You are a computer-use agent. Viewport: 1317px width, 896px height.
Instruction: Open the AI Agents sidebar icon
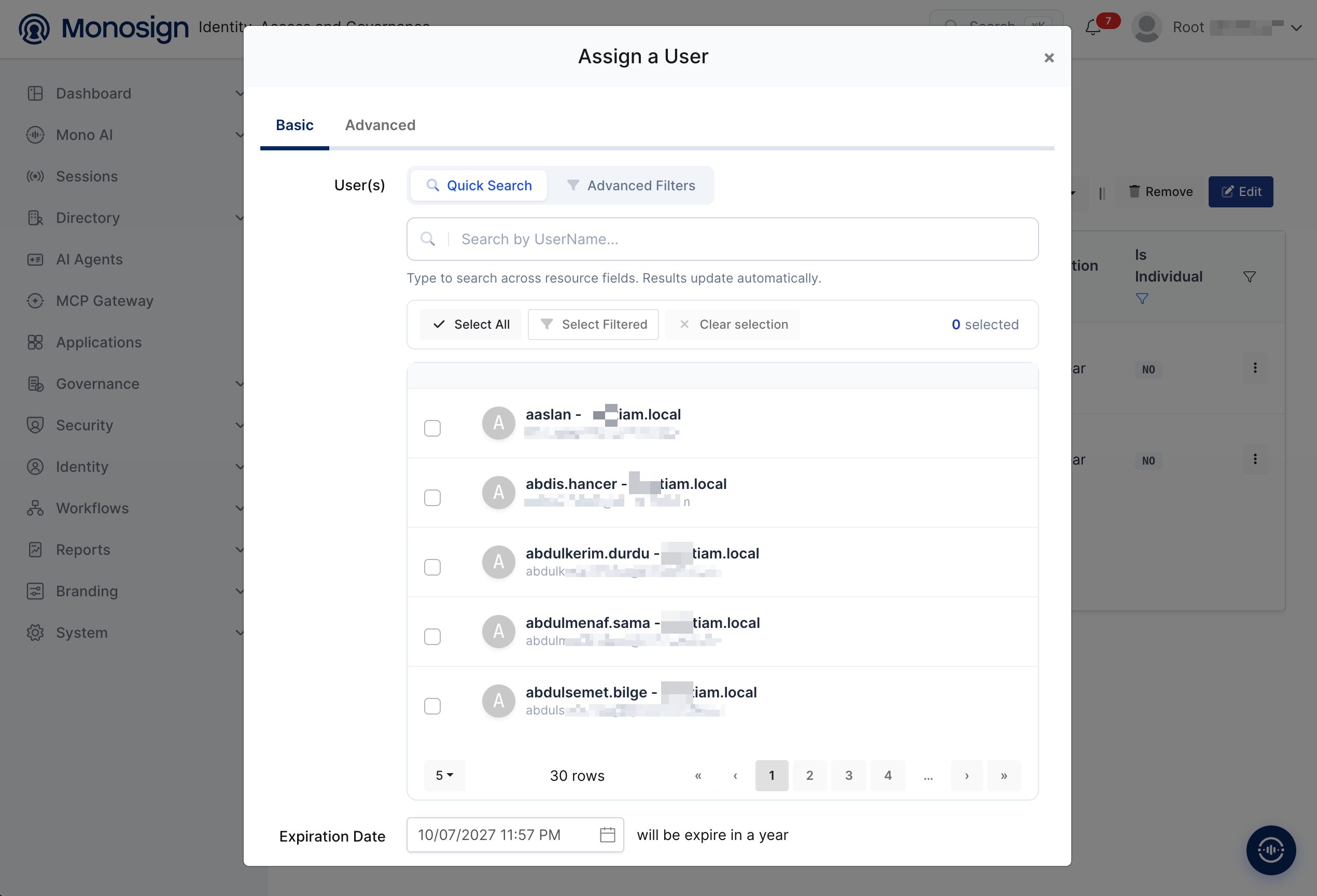(35, 260)
